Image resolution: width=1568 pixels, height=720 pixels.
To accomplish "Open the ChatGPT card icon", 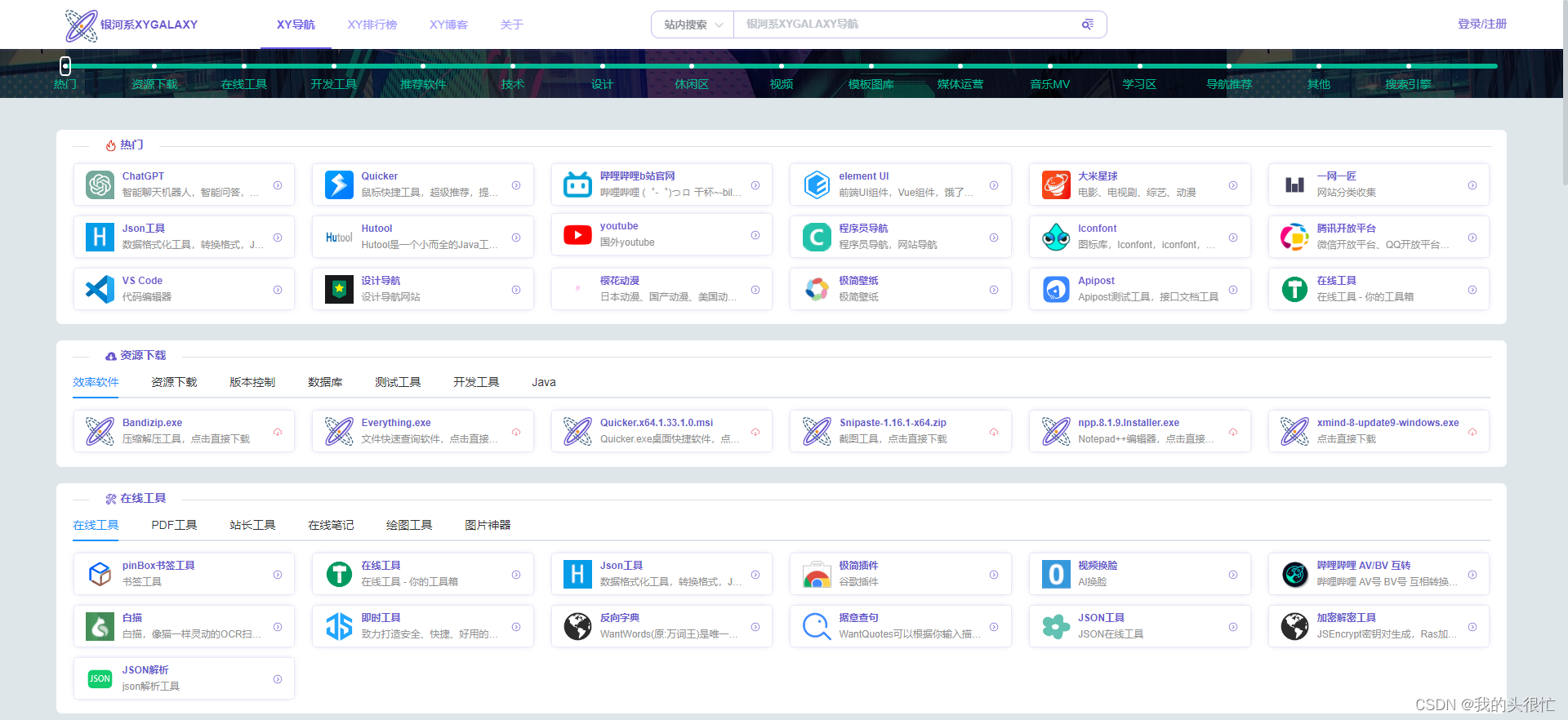I will click(100, 184).
